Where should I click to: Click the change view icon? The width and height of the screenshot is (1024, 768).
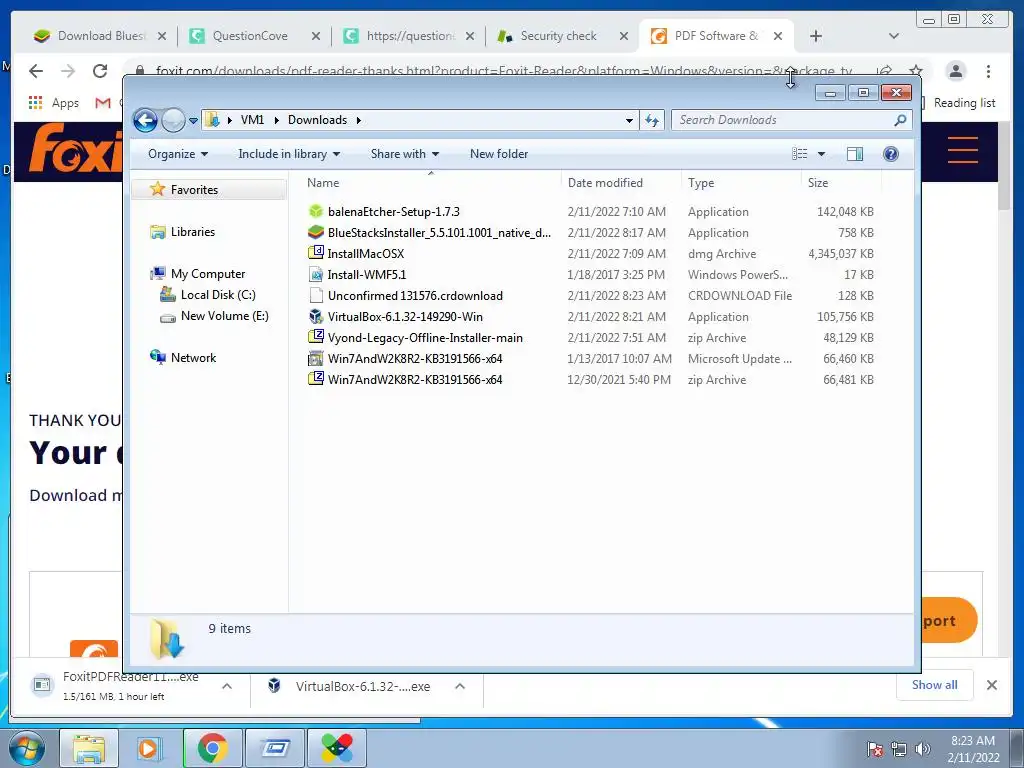(x=799, y=154)
